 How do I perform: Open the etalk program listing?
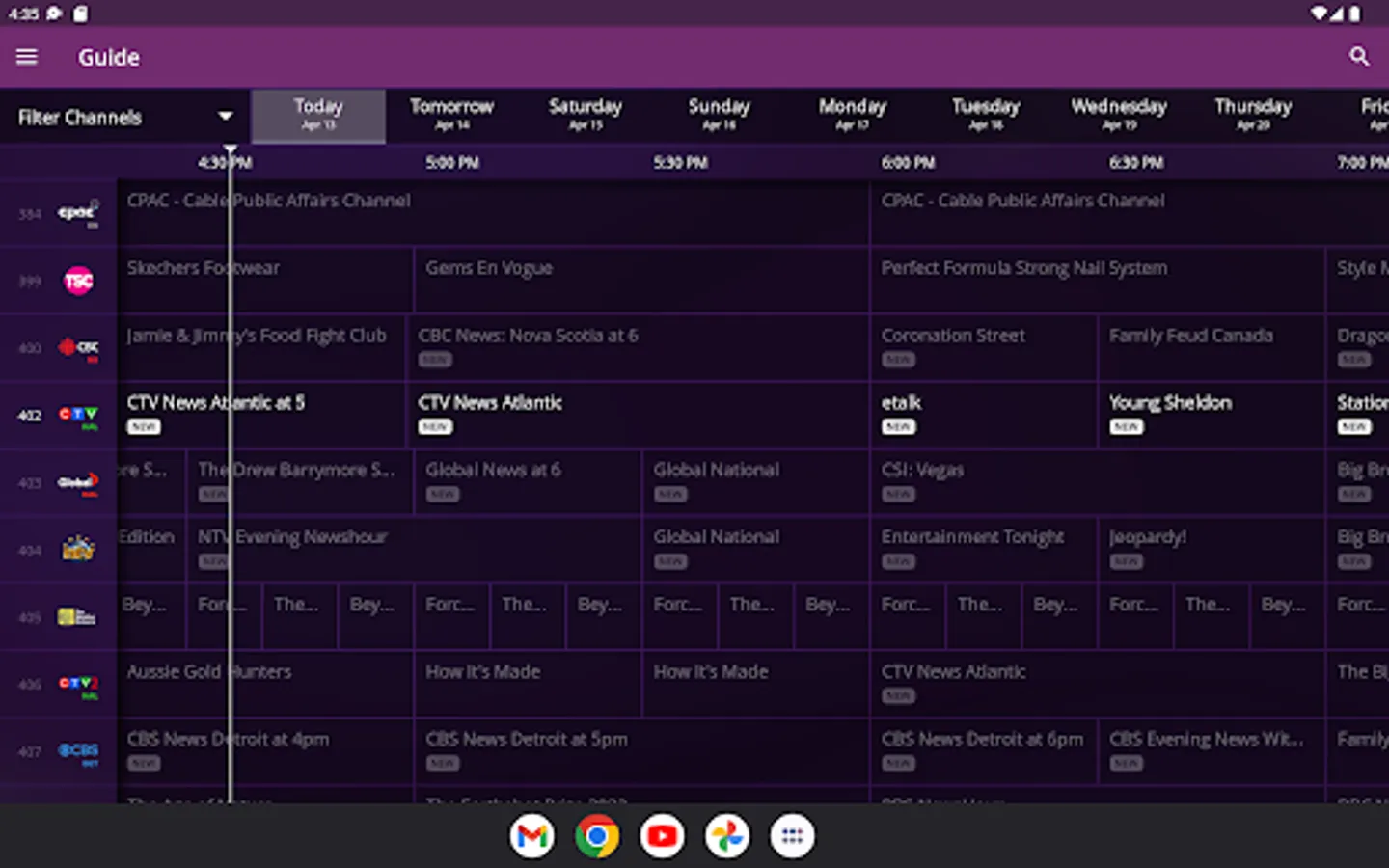[984, 415]
